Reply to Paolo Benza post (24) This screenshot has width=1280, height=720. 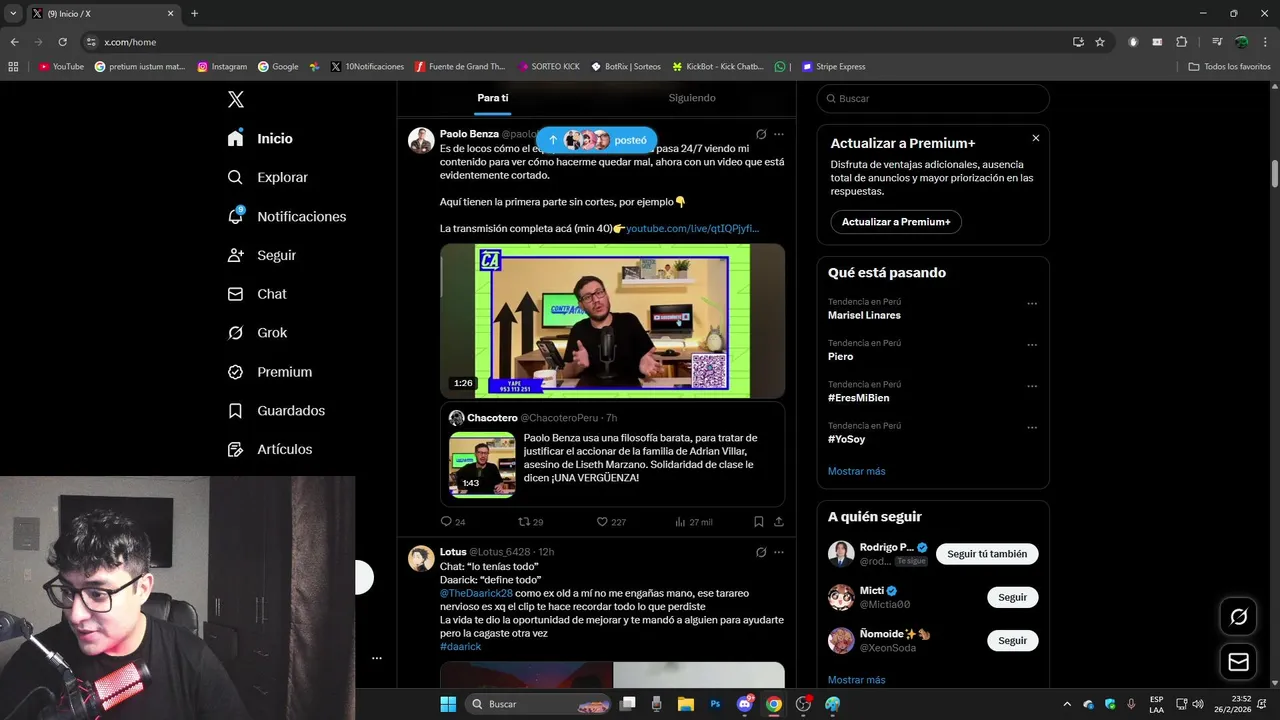453,522
